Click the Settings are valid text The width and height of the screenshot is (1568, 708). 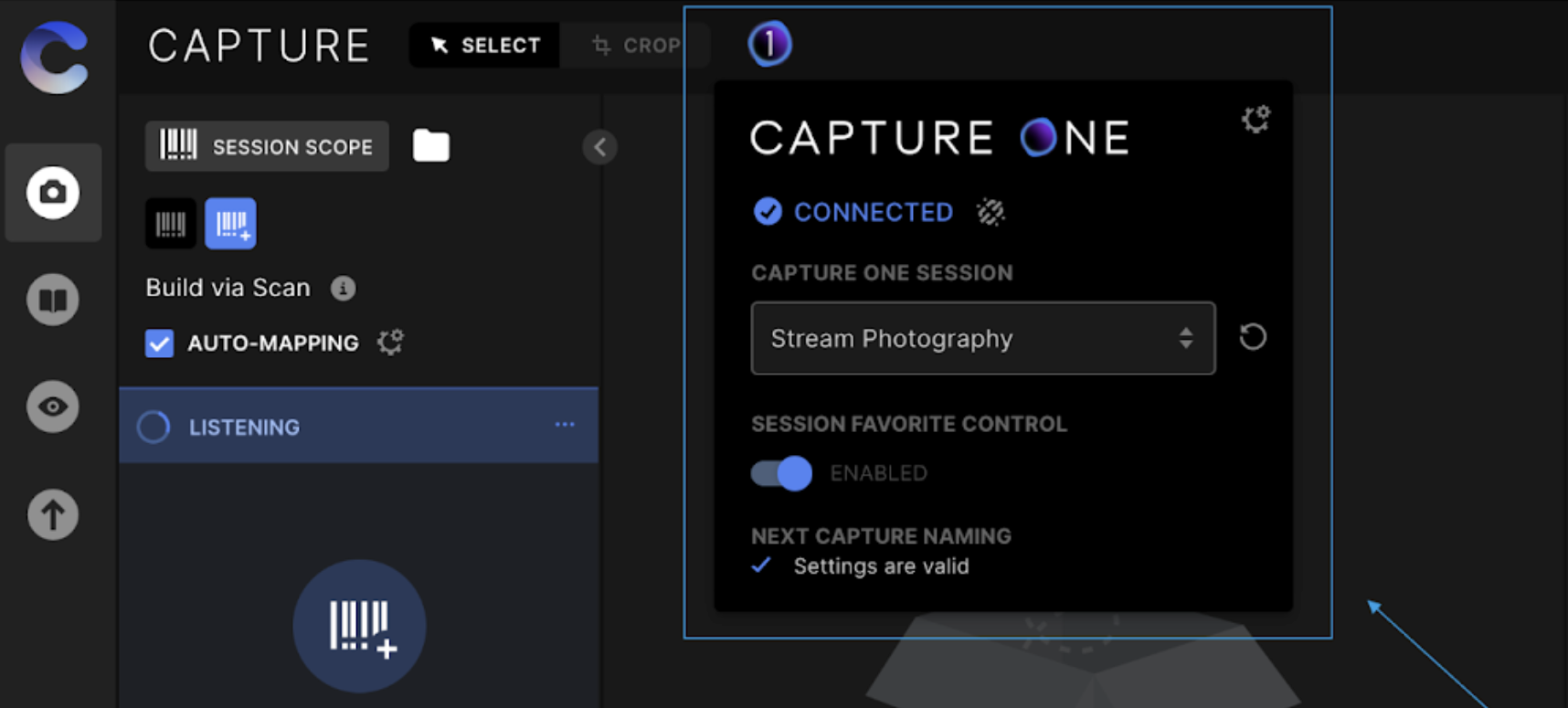coord(881,566)
